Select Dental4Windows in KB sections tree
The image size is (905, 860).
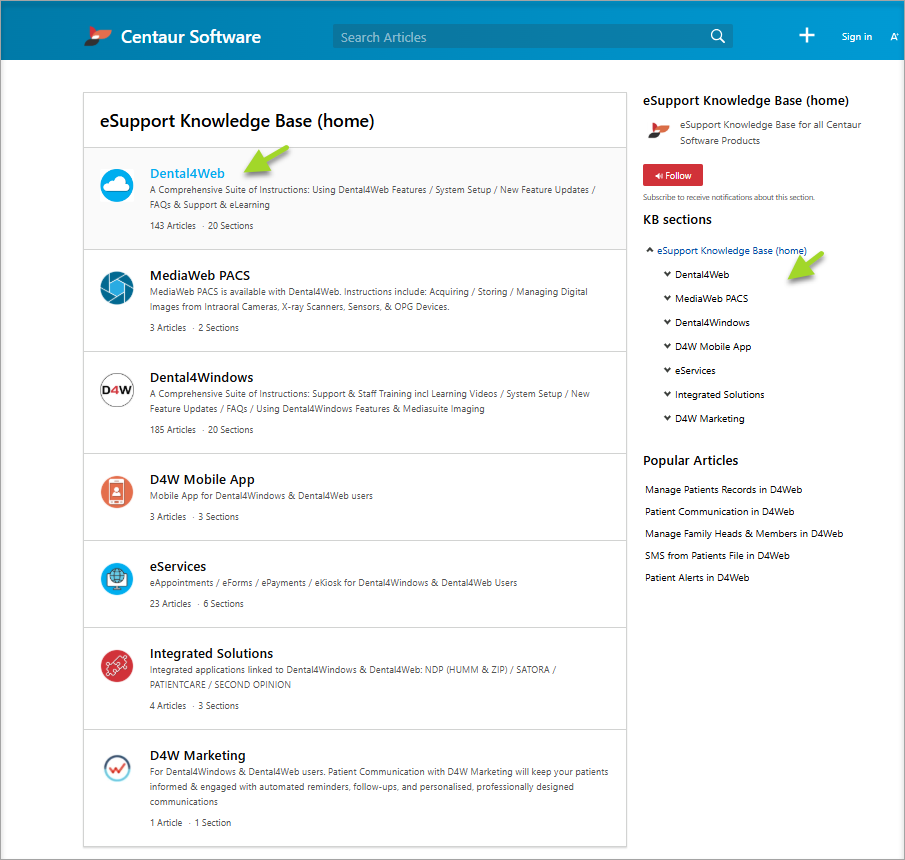tap(712, 323)
